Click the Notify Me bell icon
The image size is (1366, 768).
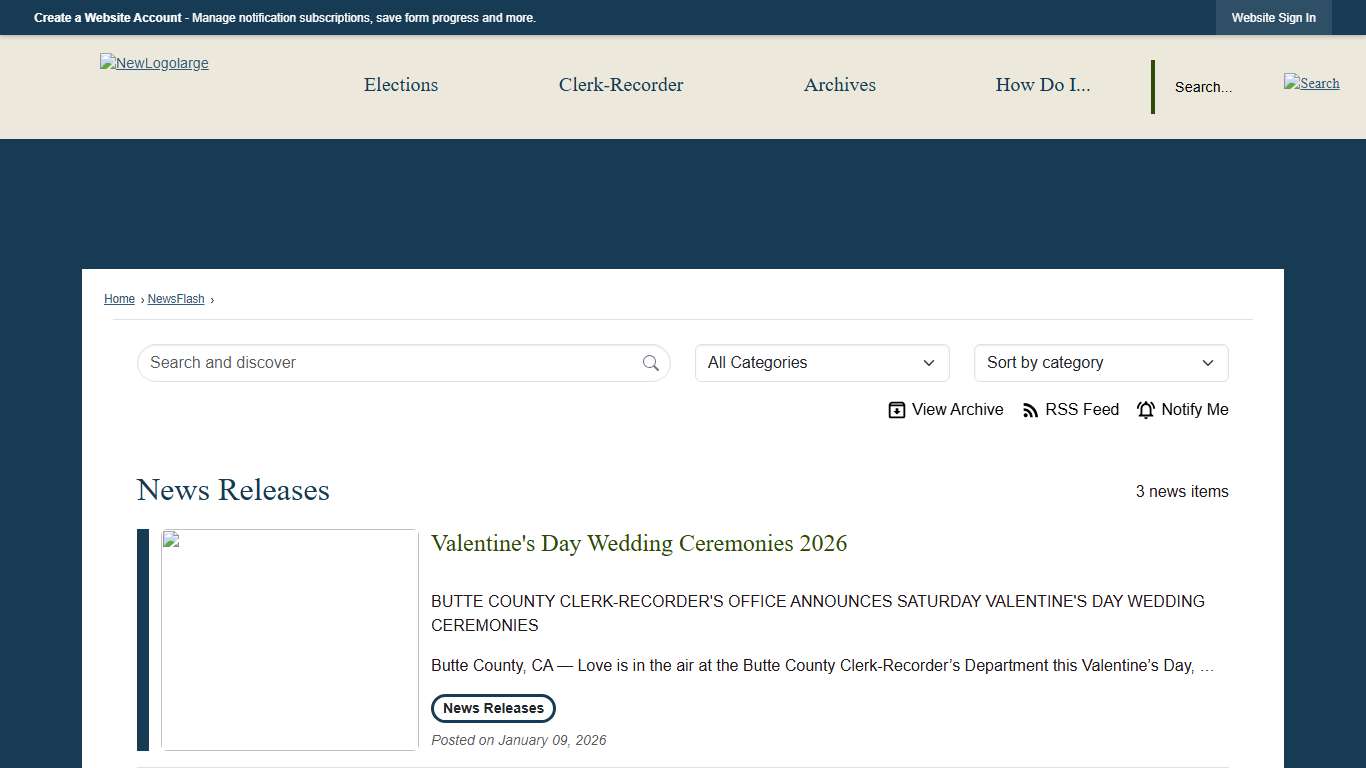point(1145,409)
